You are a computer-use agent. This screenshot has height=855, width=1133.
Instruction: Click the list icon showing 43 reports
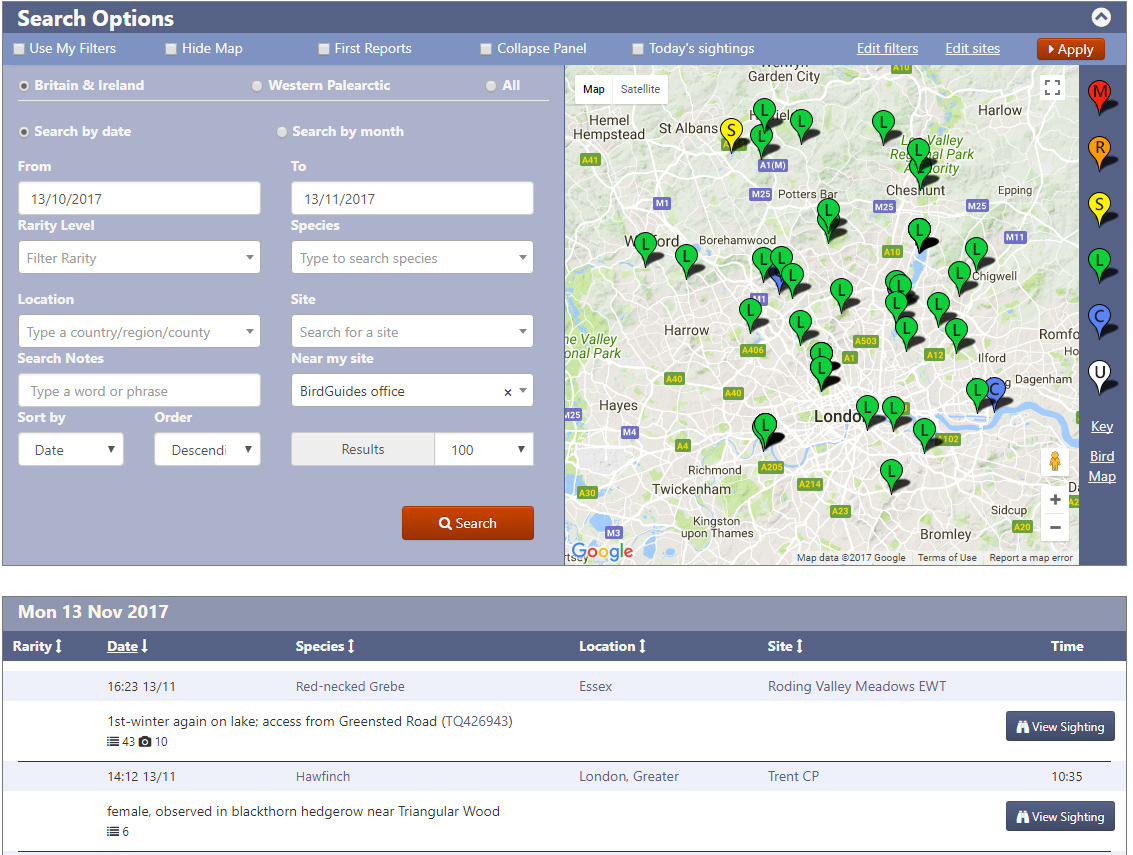113,742
